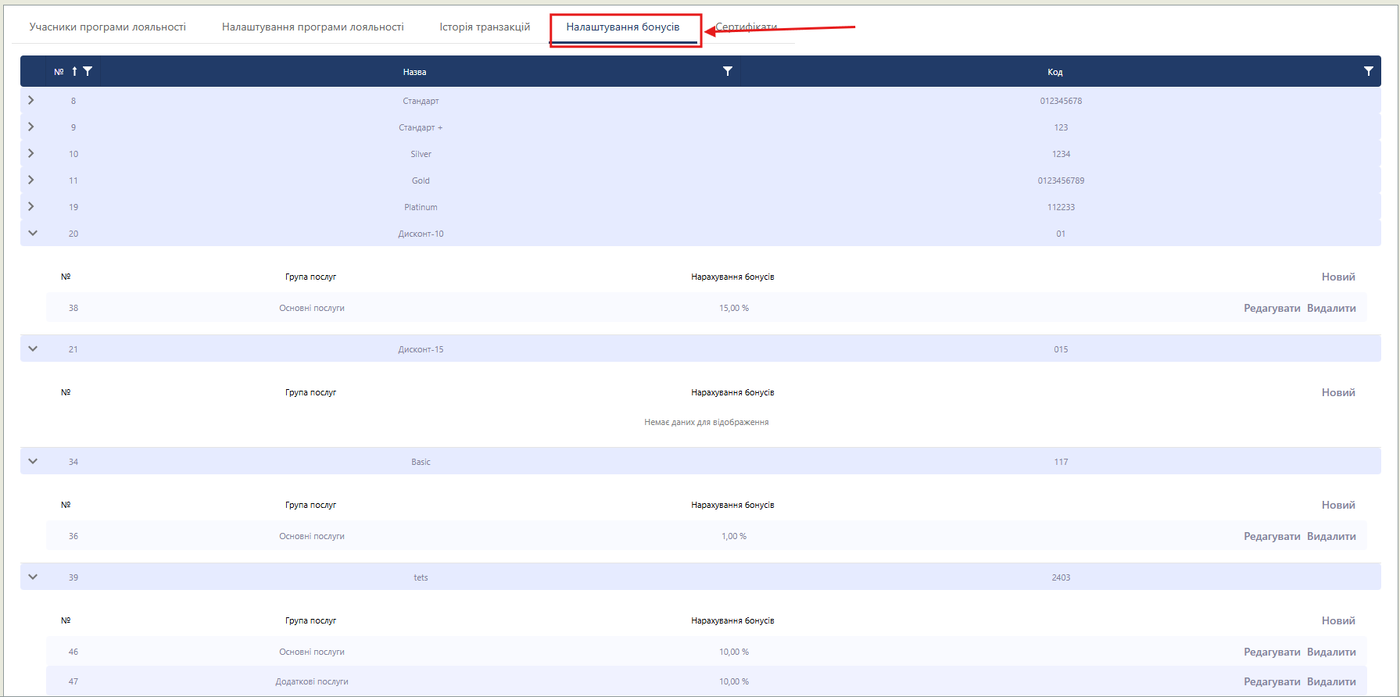Collapse the Basic row
This screenshot has width=1400, height=697.
[x=32, y=461]
